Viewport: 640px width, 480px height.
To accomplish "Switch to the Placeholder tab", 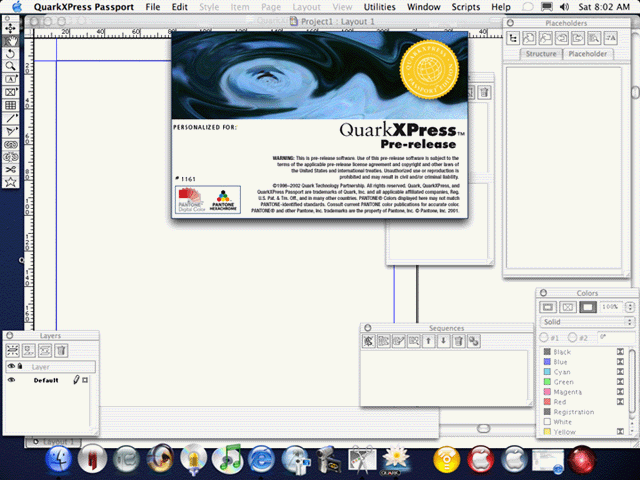I will [588, 54].
